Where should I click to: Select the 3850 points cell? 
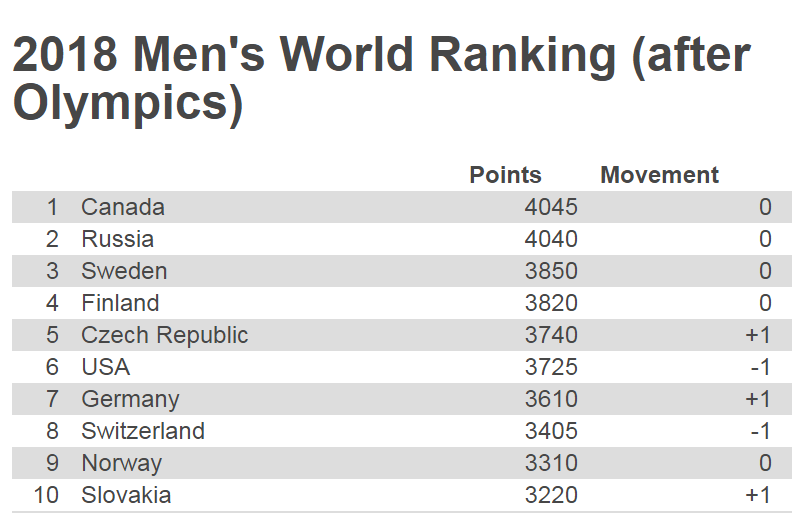point(551,271)
